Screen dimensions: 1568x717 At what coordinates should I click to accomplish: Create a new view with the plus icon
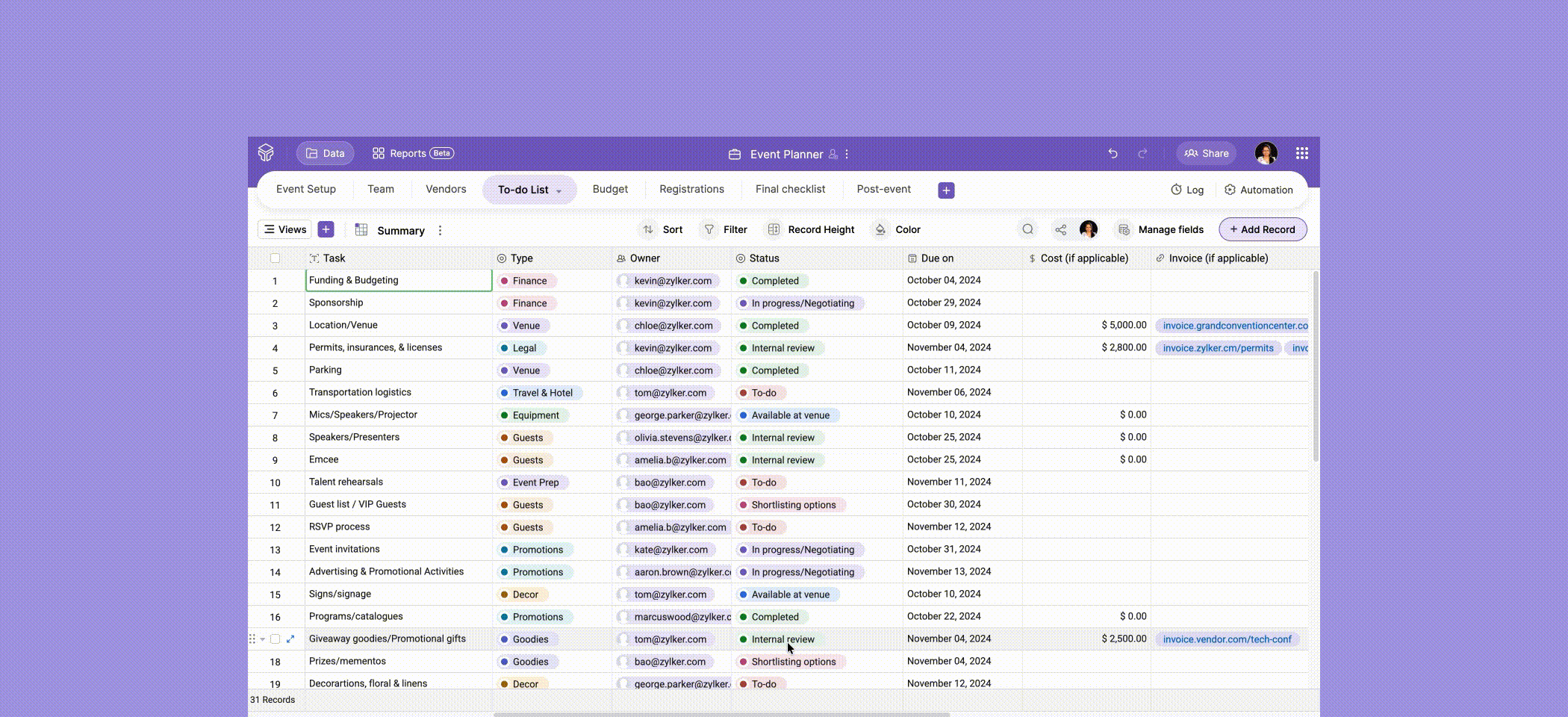(x=326, y=229)
